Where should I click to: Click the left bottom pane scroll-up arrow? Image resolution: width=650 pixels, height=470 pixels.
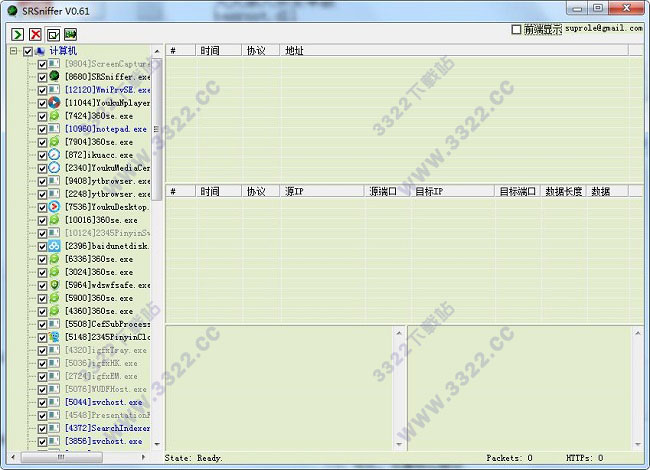[x=399, y=333]
